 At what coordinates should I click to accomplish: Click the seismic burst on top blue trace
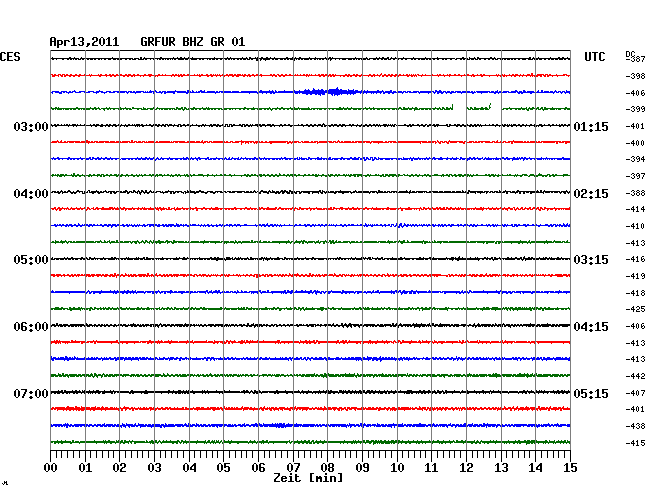point(330,92)
